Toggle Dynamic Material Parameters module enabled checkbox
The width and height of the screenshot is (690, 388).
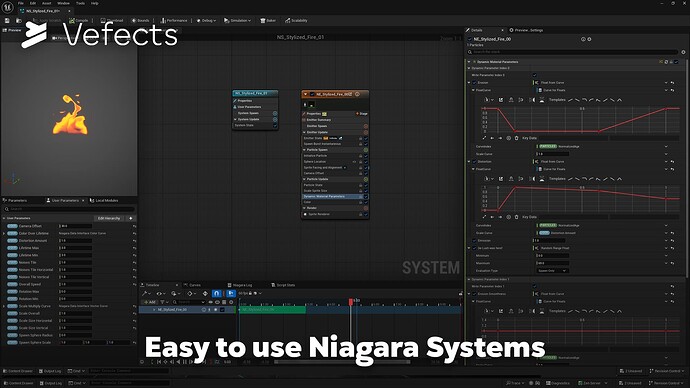point(676,62)
